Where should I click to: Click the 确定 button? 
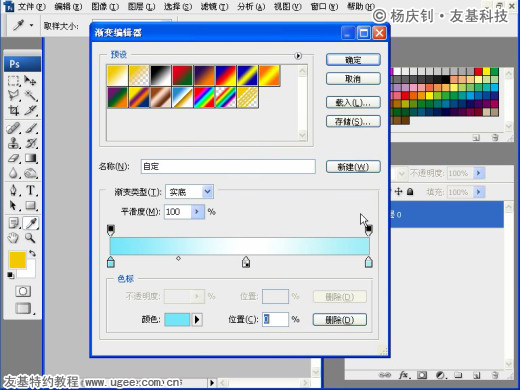[353, 60]
